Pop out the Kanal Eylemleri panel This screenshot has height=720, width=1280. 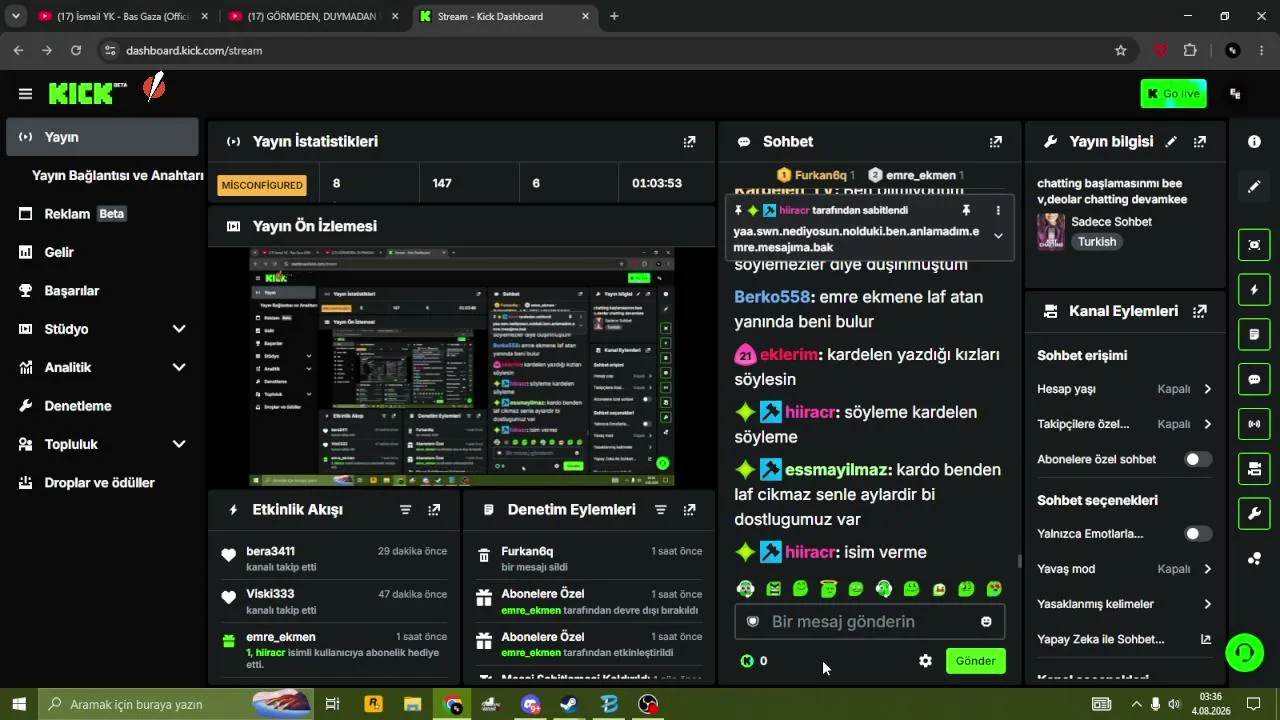coord(1200,311)
